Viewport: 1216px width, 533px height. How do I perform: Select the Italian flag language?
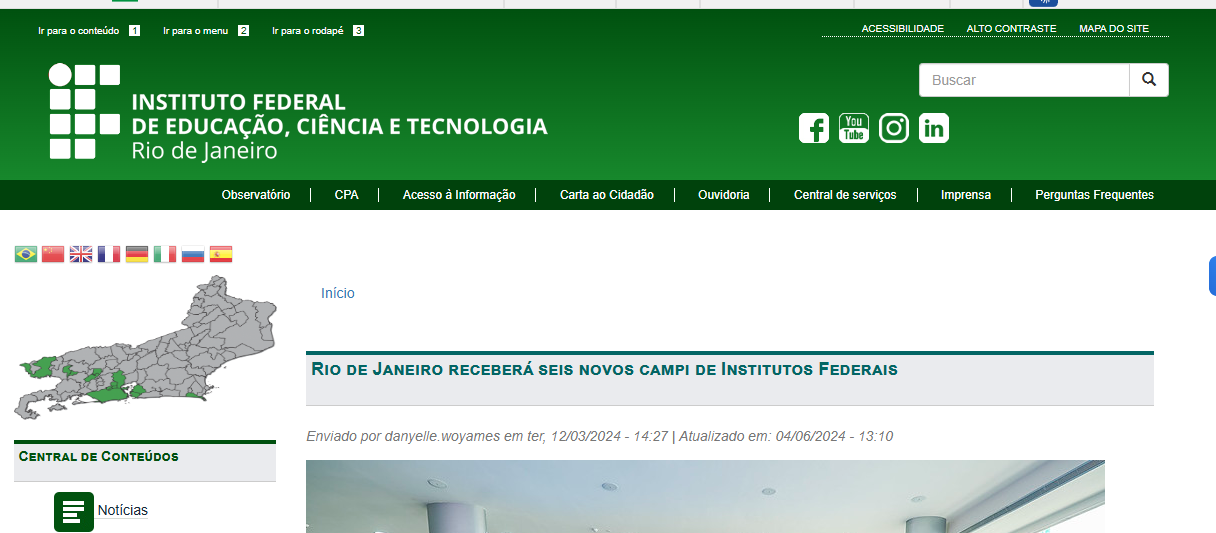(165, 254)
